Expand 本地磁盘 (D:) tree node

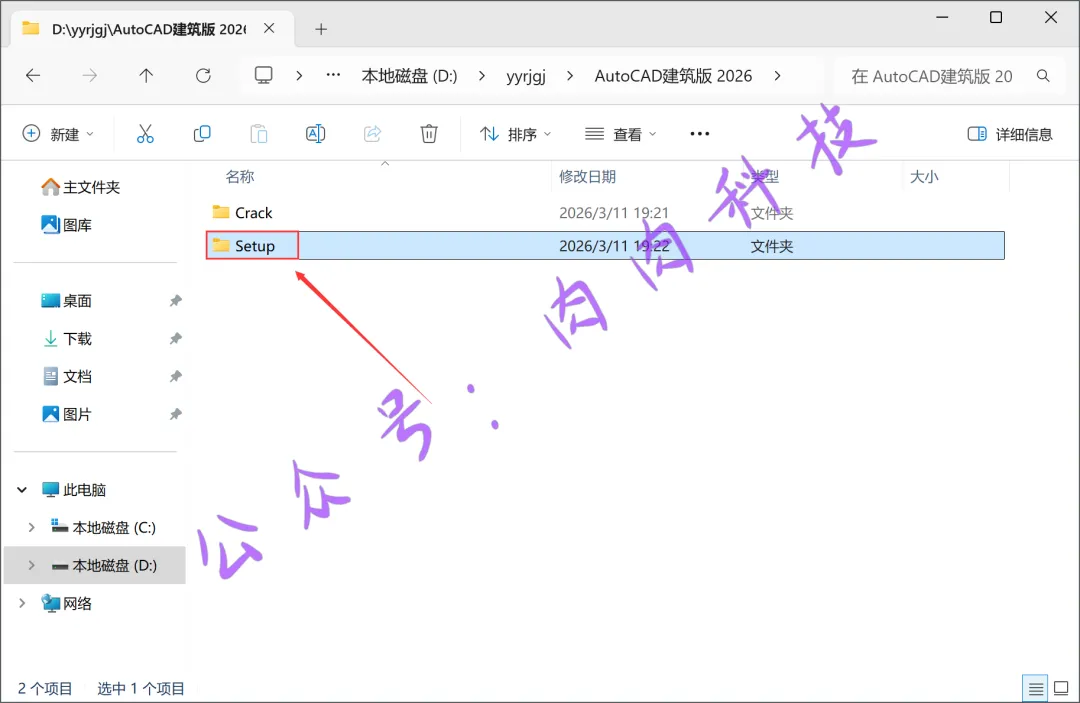(x=31, y=565)
